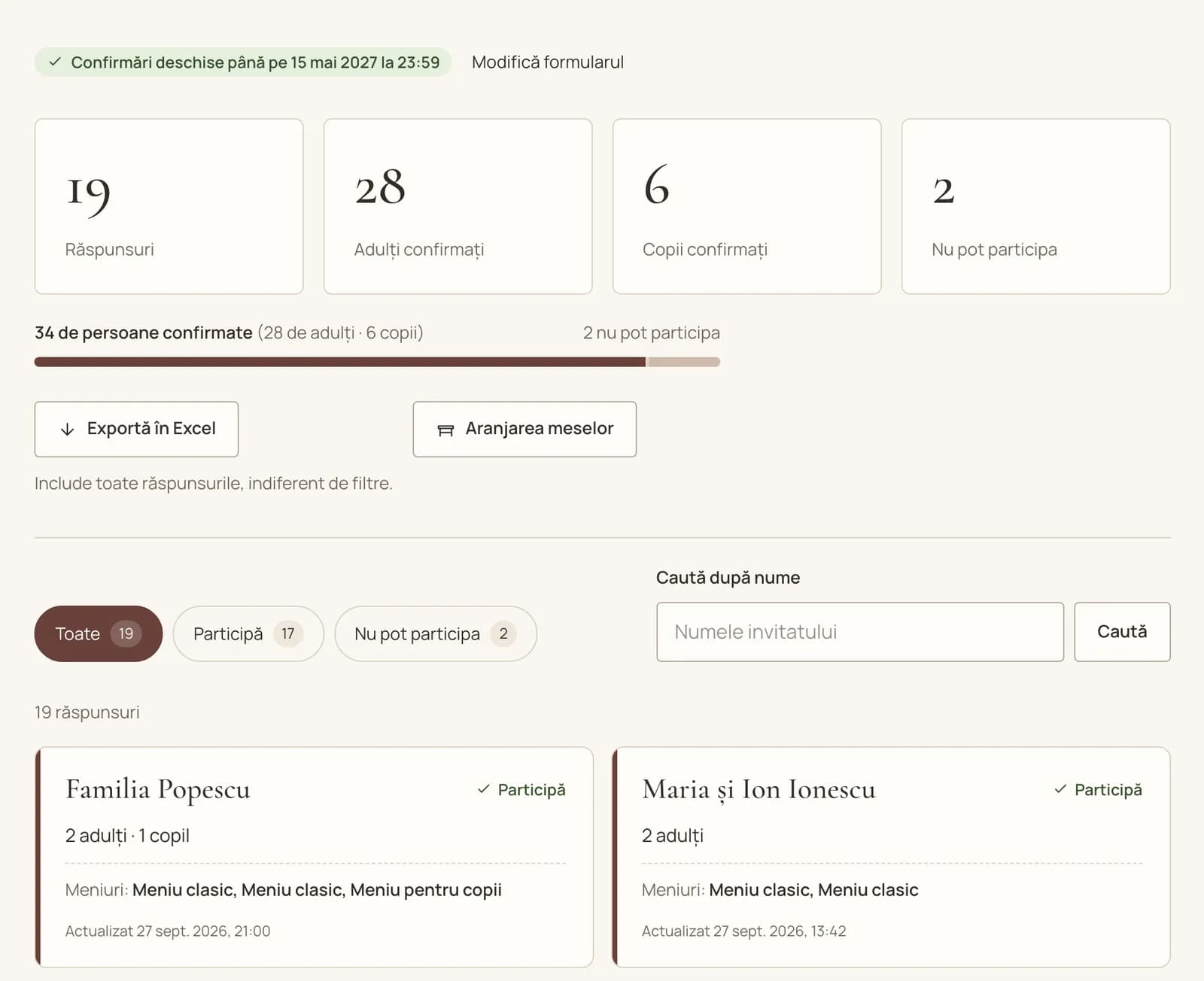Click '2 adulți · 1 copil' on Popescu card
The height and width of the screenshot is (981, 1204).
click(127, 836)
